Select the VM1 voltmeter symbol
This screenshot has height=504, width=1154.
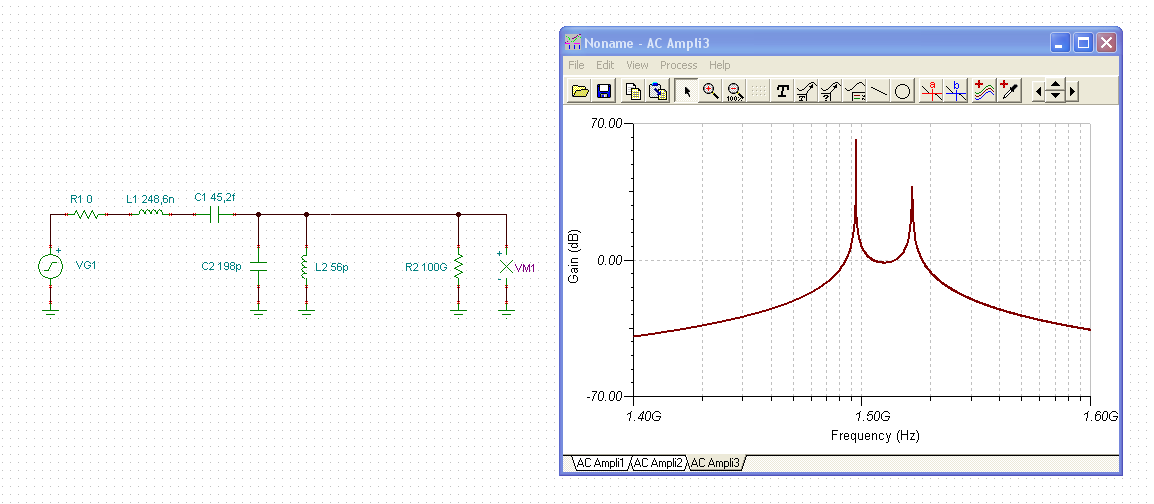click(x=506, y=266)
